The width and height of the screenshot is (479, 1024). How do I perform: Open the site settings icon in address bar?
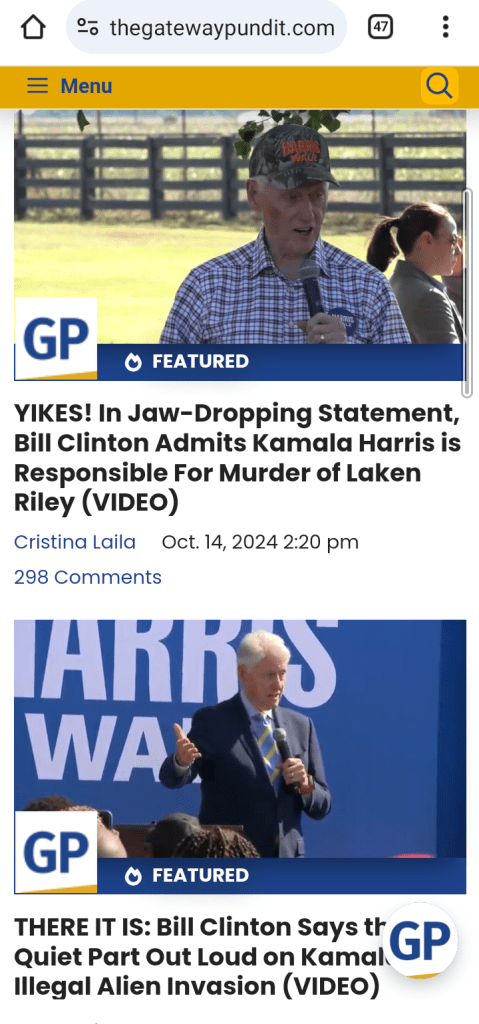(x=88, y=27)
